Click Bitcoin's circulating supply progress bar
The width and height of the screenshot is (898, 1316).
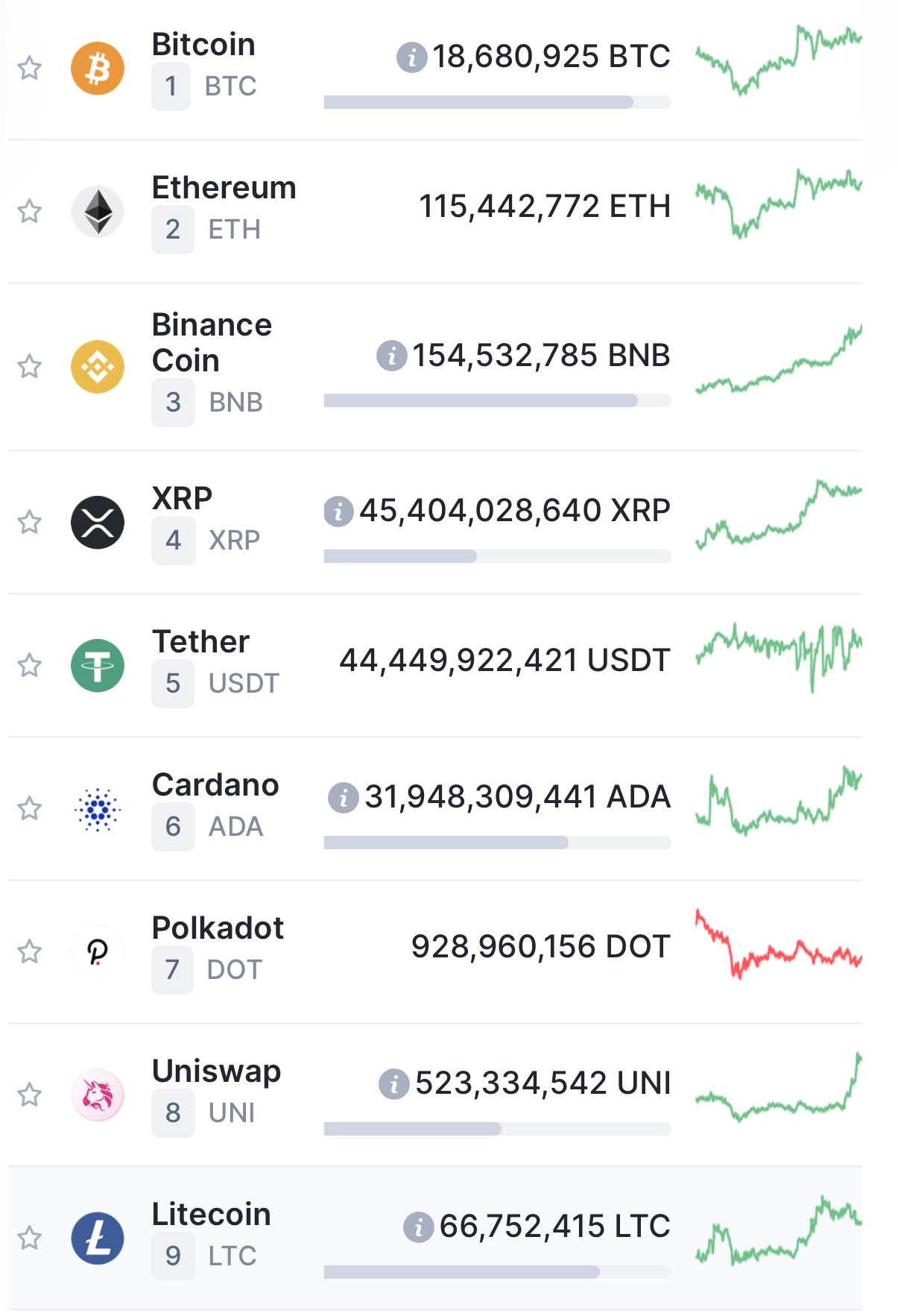click(x=498, y=102)
